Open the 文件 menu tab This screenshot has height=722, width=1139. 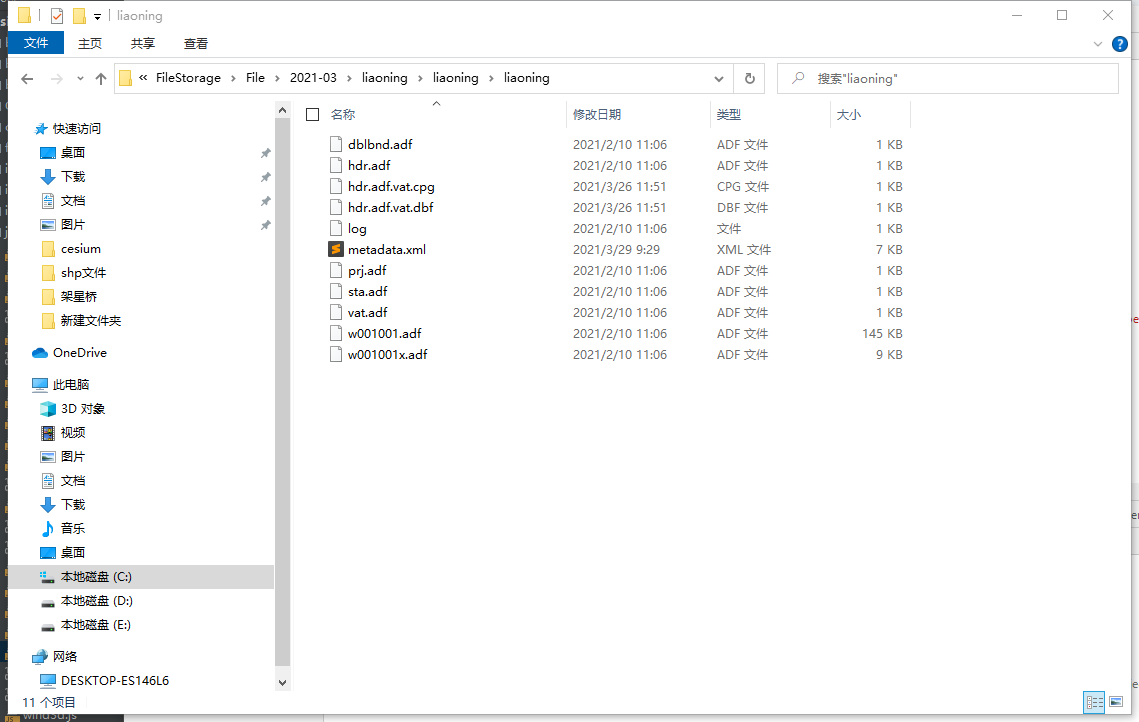tap(36, 43)
